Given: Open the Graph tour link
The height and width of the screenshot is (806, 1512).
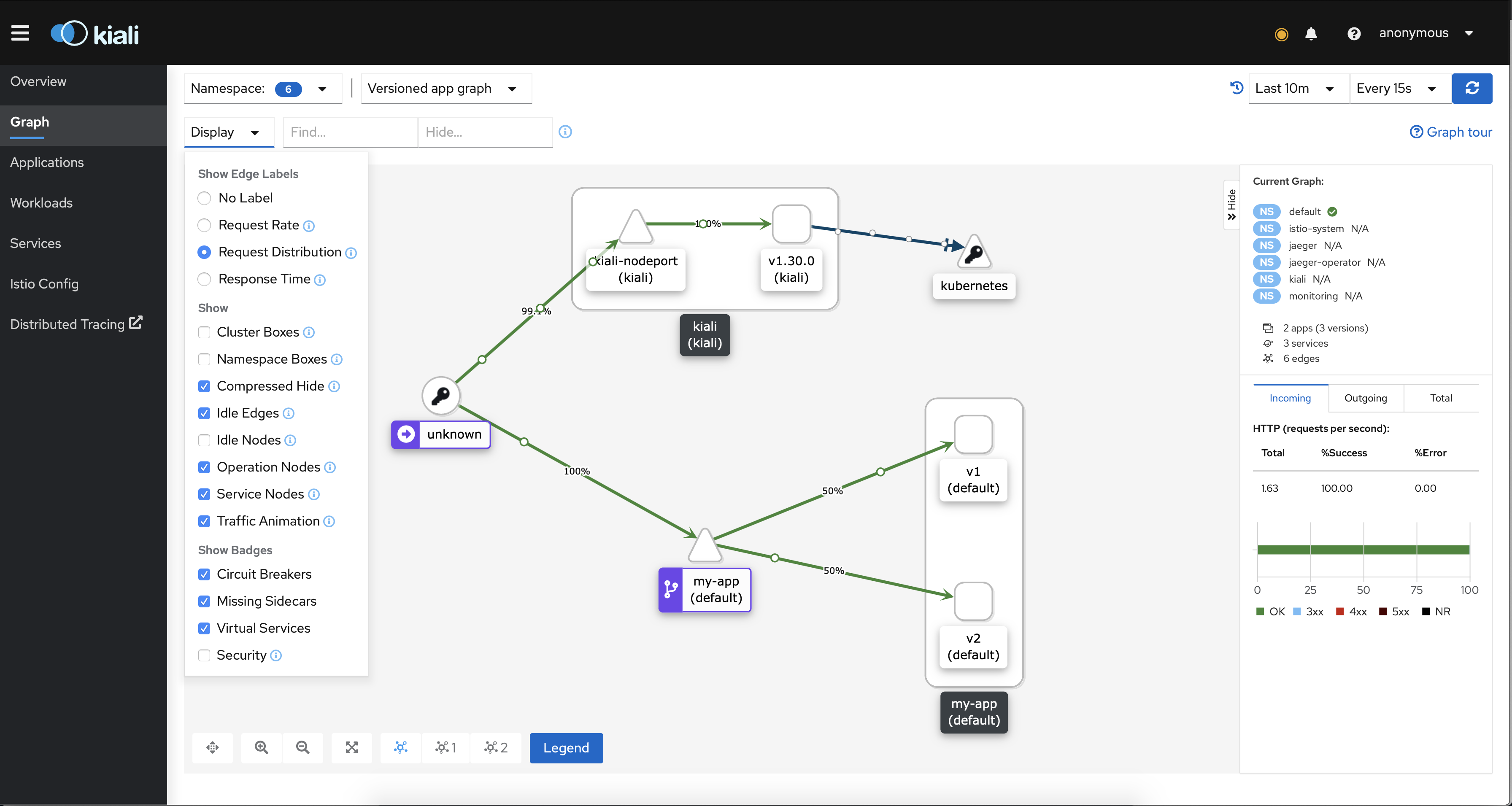Looking at the screenshot, I should click(x=1450, y=132).
